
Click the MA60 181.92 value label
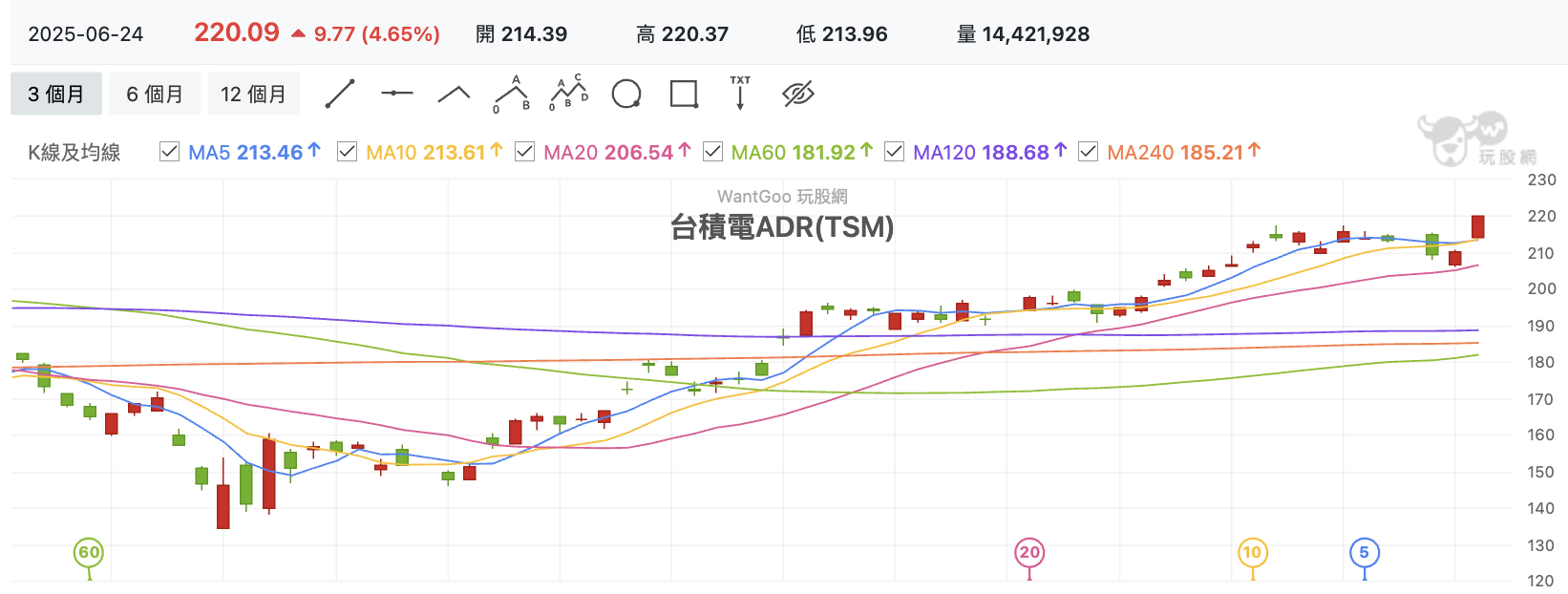802,152
